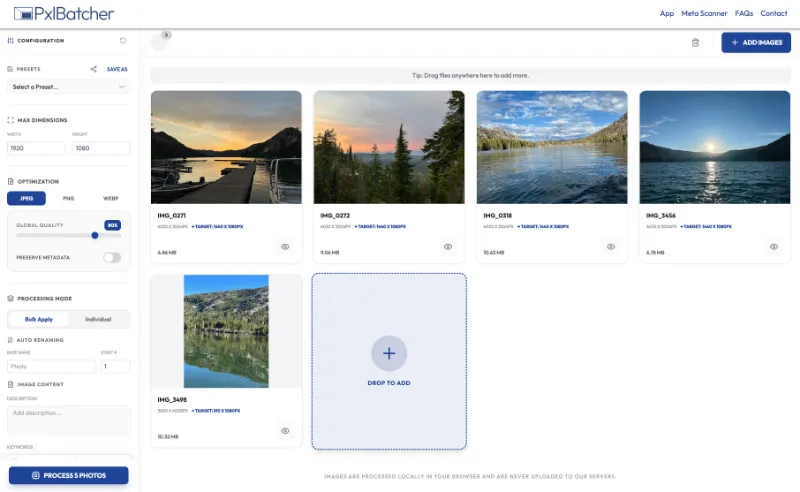The width and height of the screenshot is (800, 492).
Task: Click the Configuration sliders icon
Action: pyautogui.click(x=10, y=40)
